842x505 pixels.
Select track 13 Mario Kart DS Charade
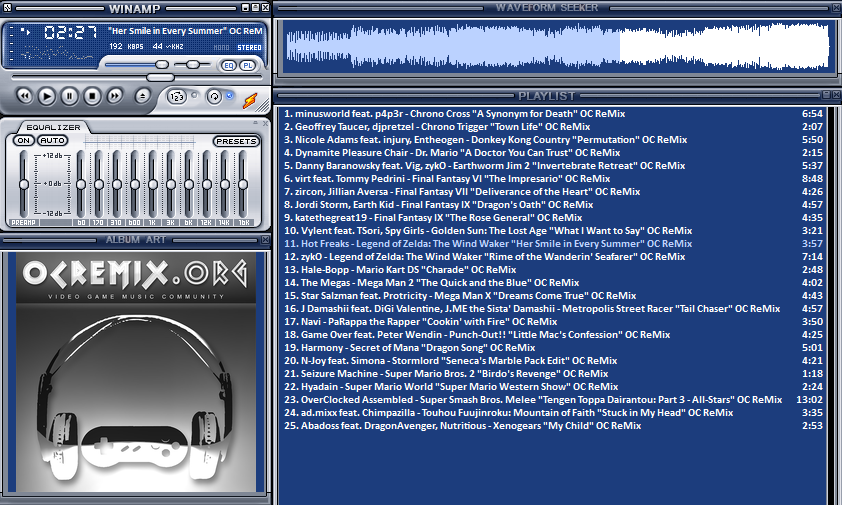pos(553,270)
